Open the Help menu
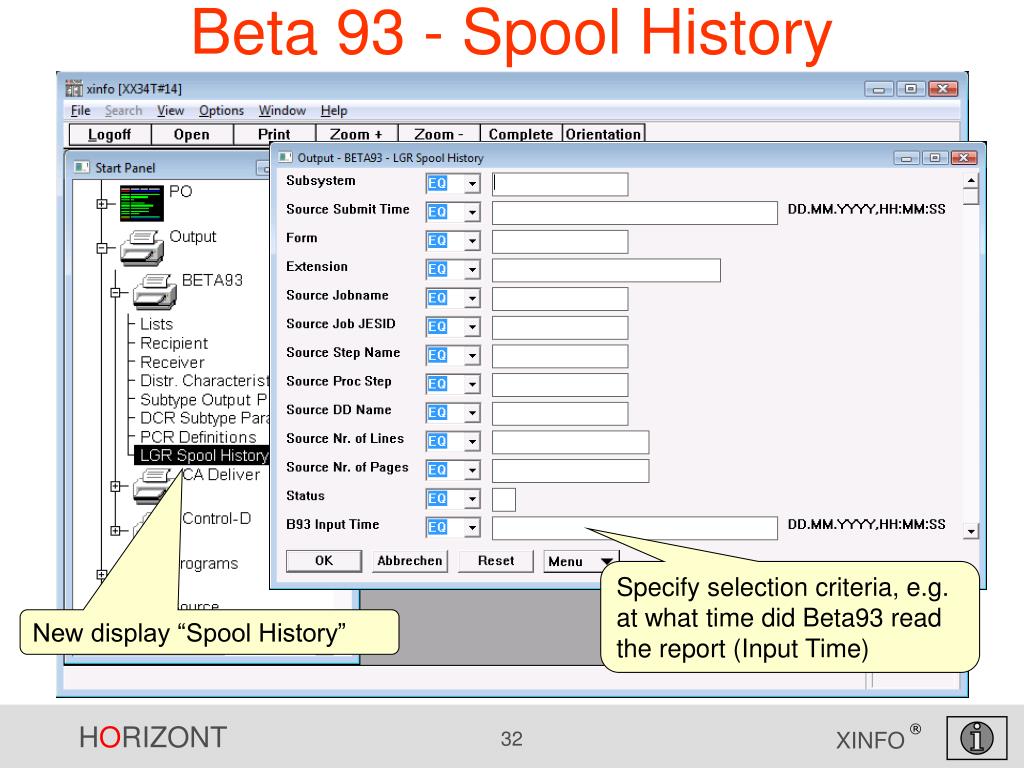This screenshot has width=1024, height=768. pos(334,110)
